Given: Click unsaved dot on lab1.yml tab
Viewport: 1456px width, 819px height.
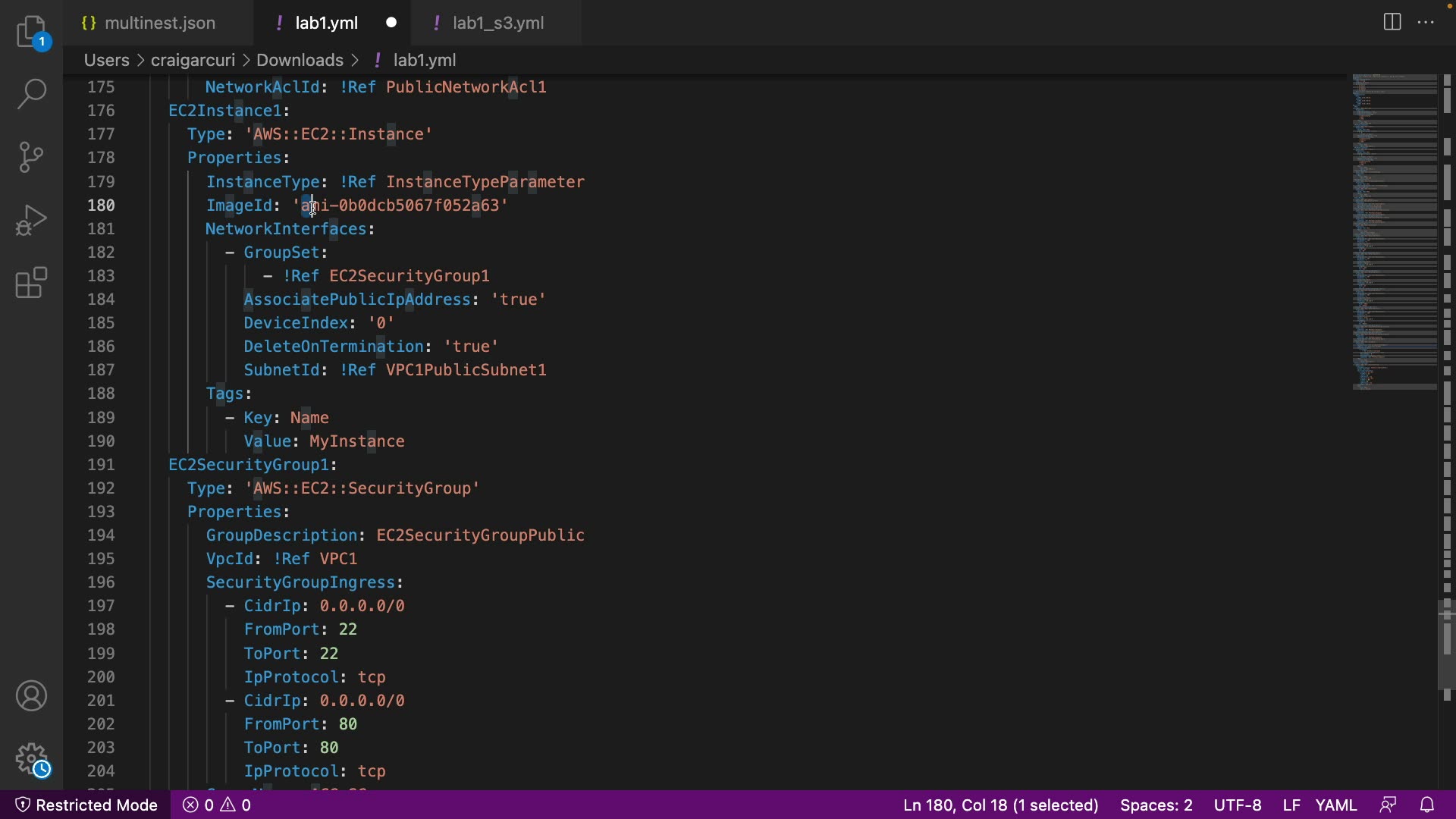Looking at the screenshot, I should pos(391,23).
